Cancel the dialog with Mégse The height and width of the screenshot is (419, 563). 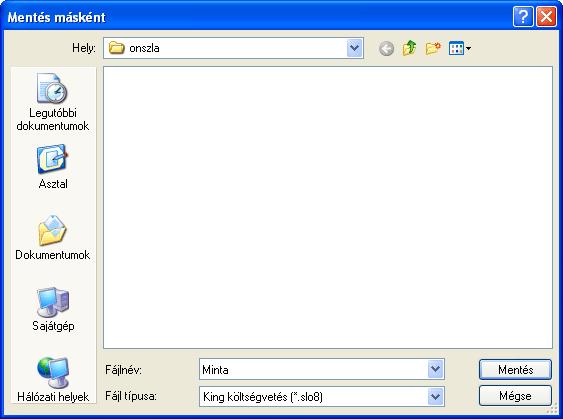pyautogui.click(x=515, y=396)
